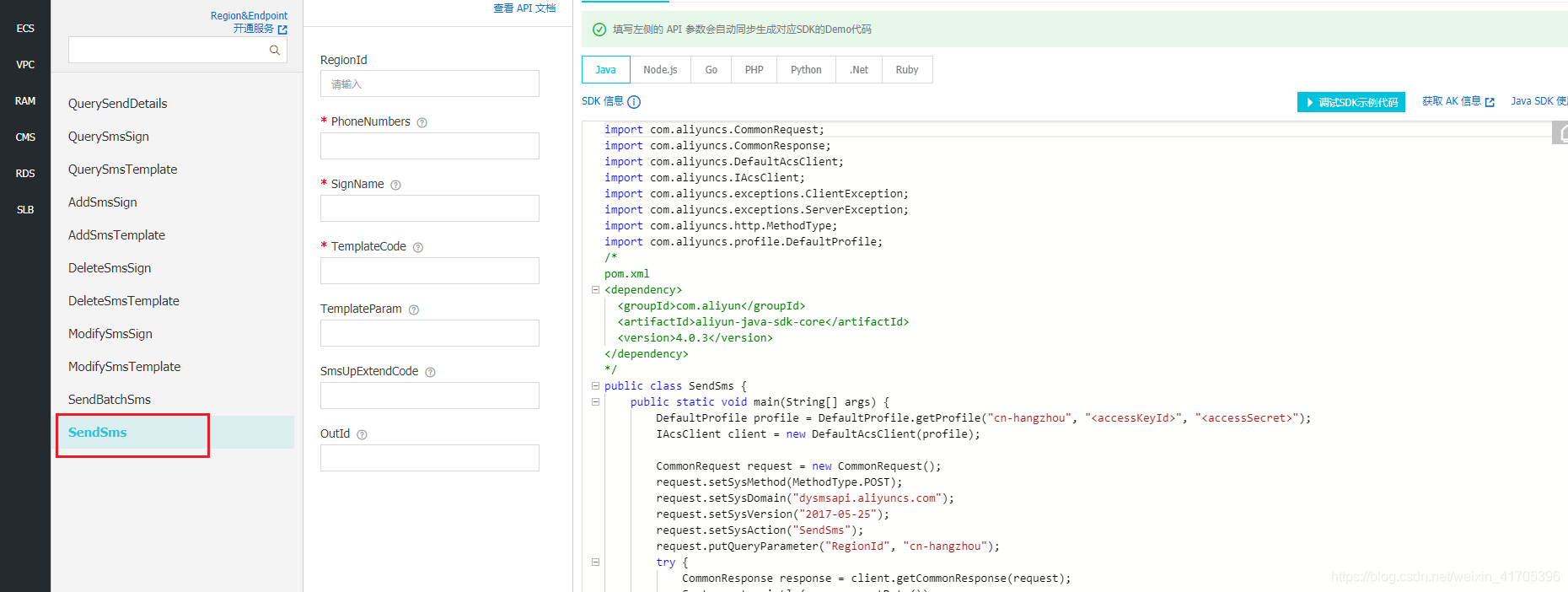The height and width of the screenshot is (592, 1568).
Task: Click the "dysmsapi.aliyuncs.com" string in code
Action: click(x=867, y=498)
